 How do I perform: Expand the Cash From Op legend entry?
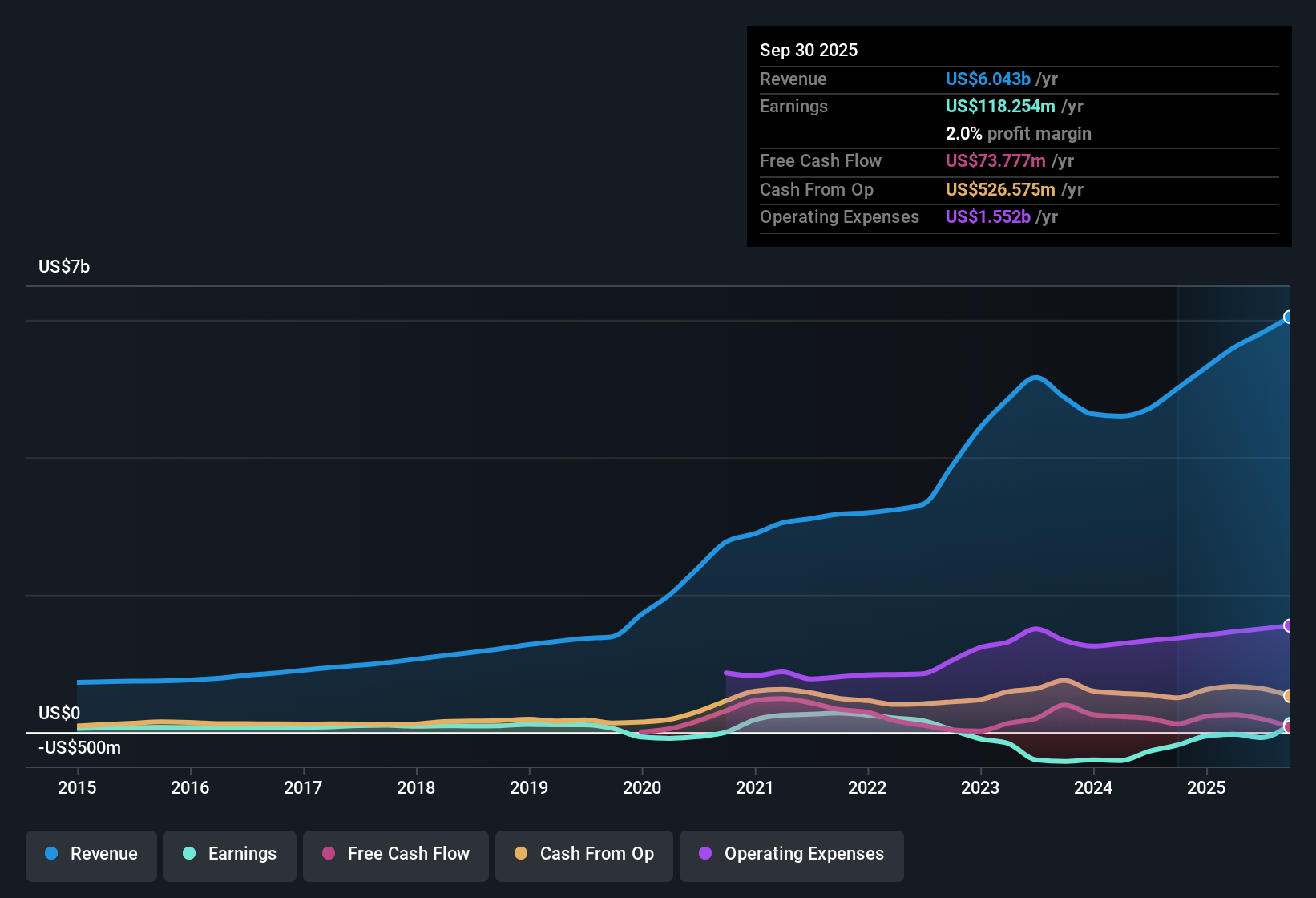(x=583, y=854)
